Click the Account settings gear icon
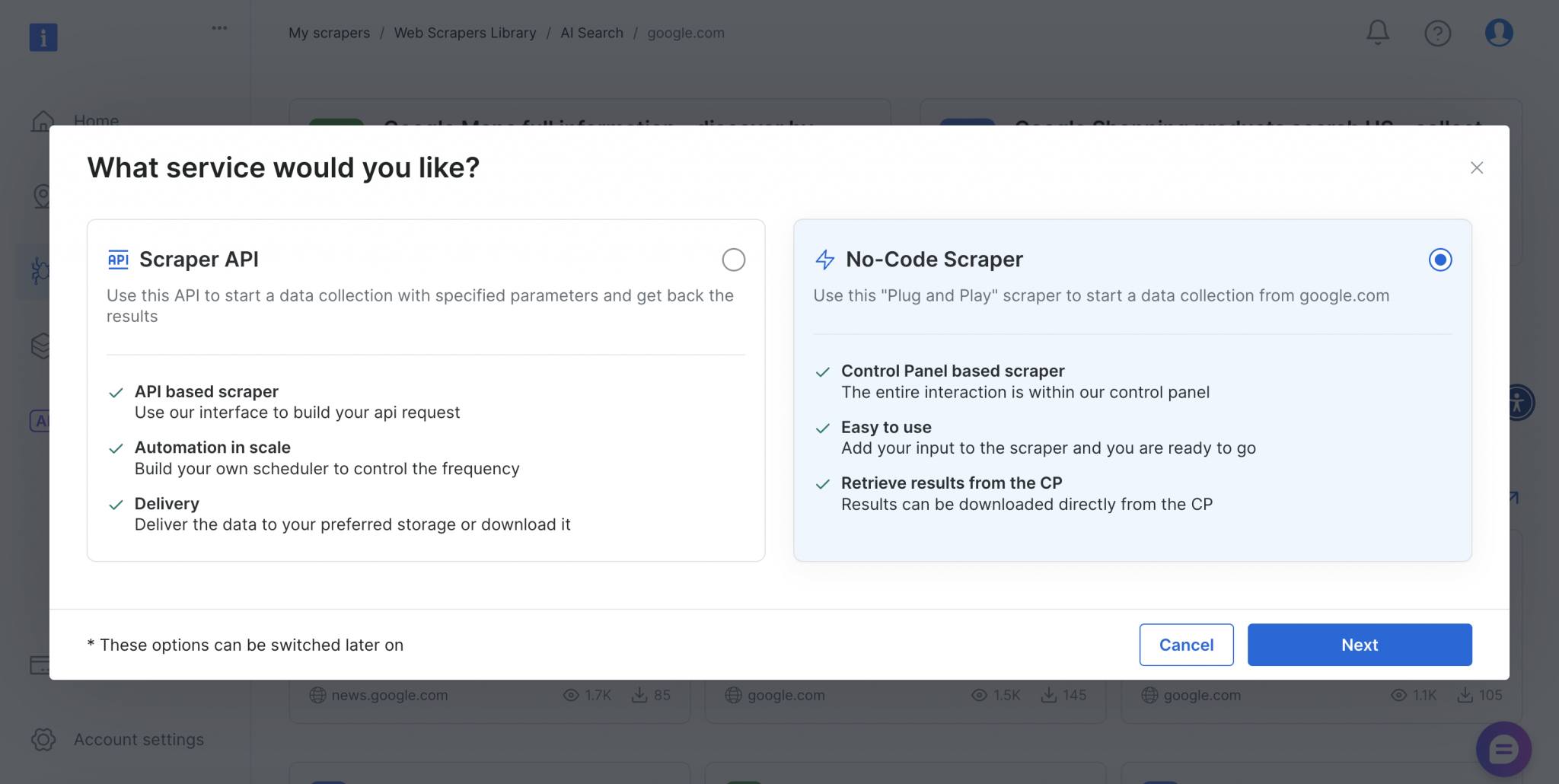Image resolution: width=1559 pixels, height=784 pixels. click(43, 739)
